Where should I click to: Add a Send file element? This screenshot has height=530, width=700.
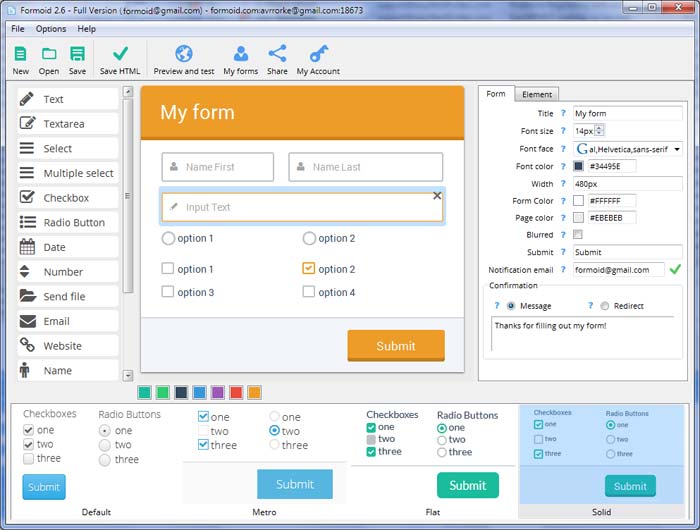click(x=68, y=296)
